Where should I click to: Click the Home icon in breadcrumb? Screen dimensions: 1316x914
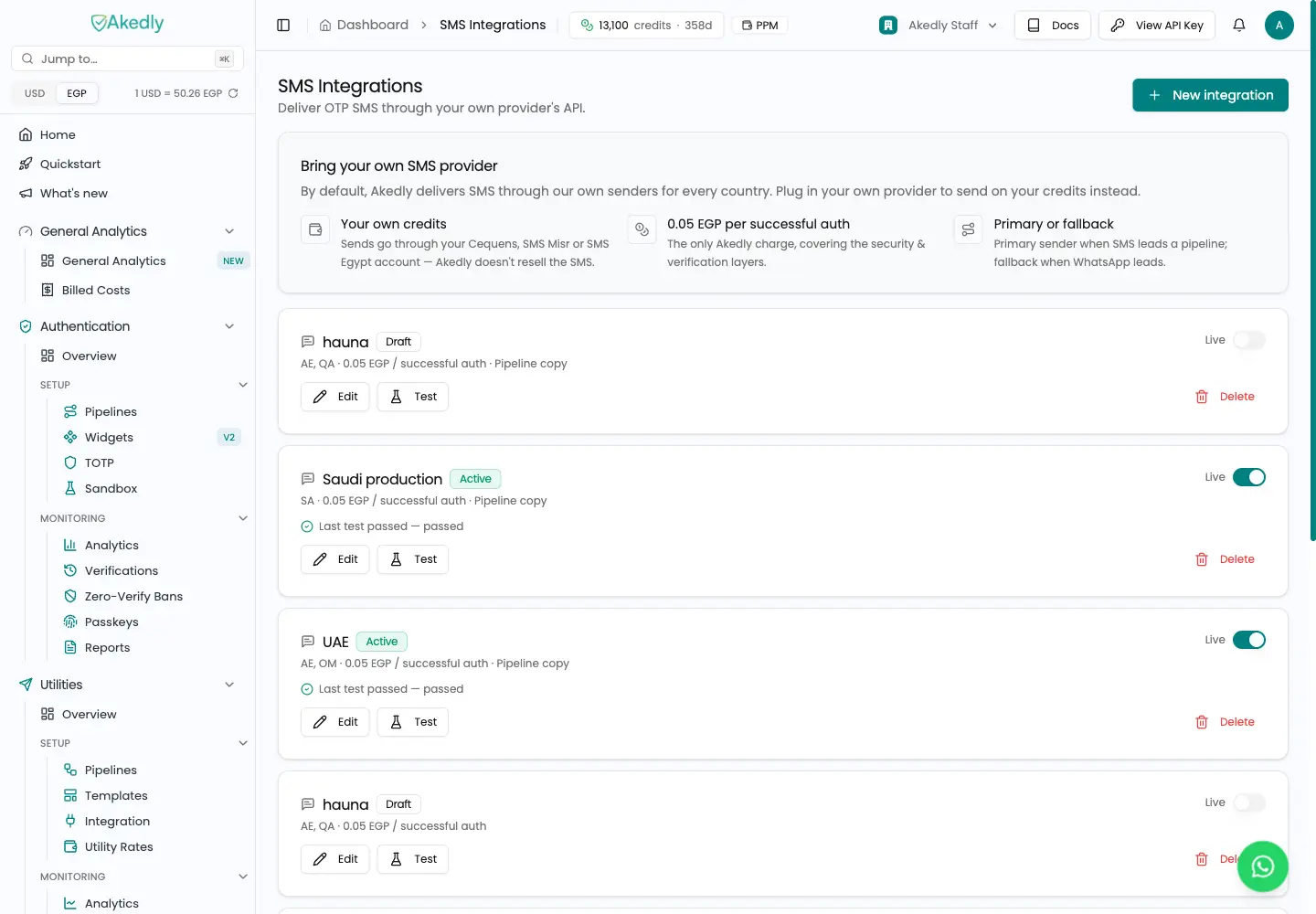click(x=325, y=26)
